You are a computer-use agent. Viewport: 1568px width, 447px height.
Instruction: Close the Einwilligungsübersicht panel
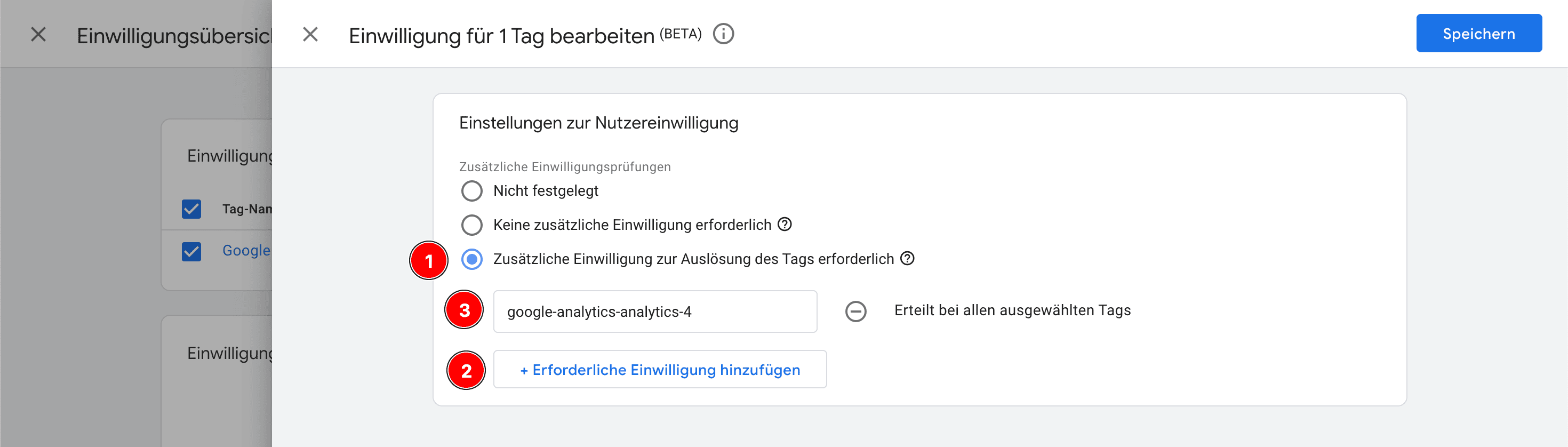point(38,35)
